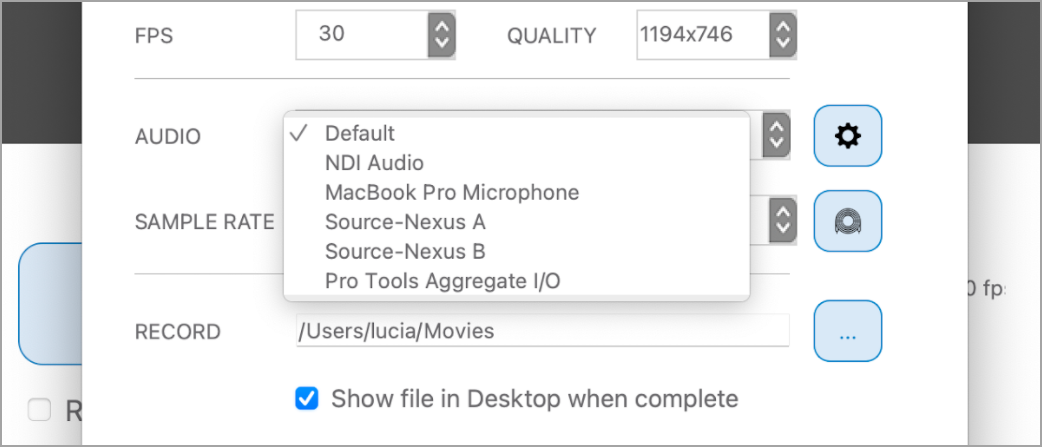This screenshot has width=1042, height=447.
Task: Select Default audio option
Action: point(360,133)
